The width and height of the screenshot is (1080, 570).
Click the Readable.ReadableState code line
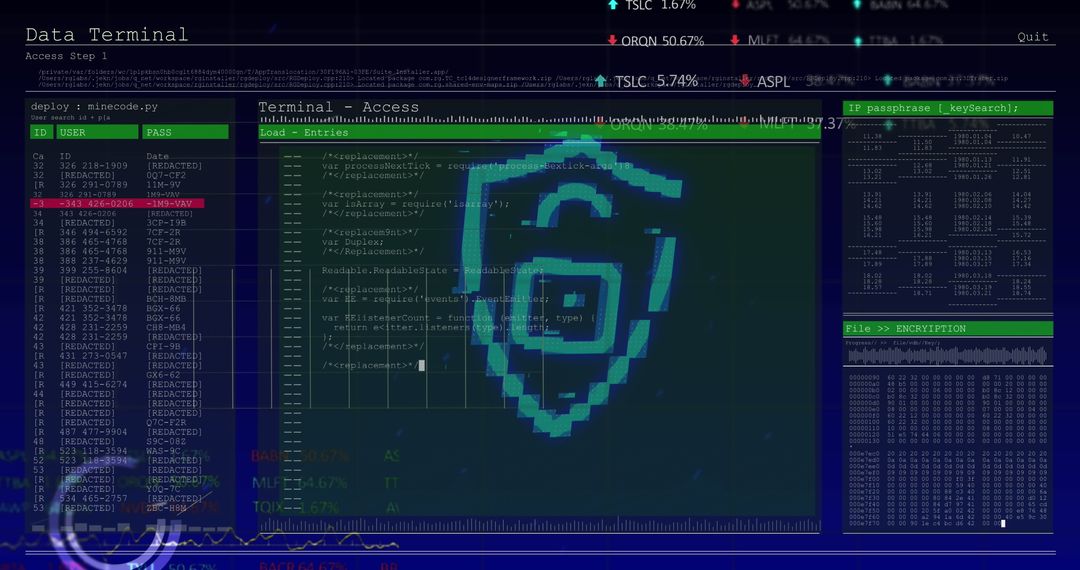(x=433, y=271)
